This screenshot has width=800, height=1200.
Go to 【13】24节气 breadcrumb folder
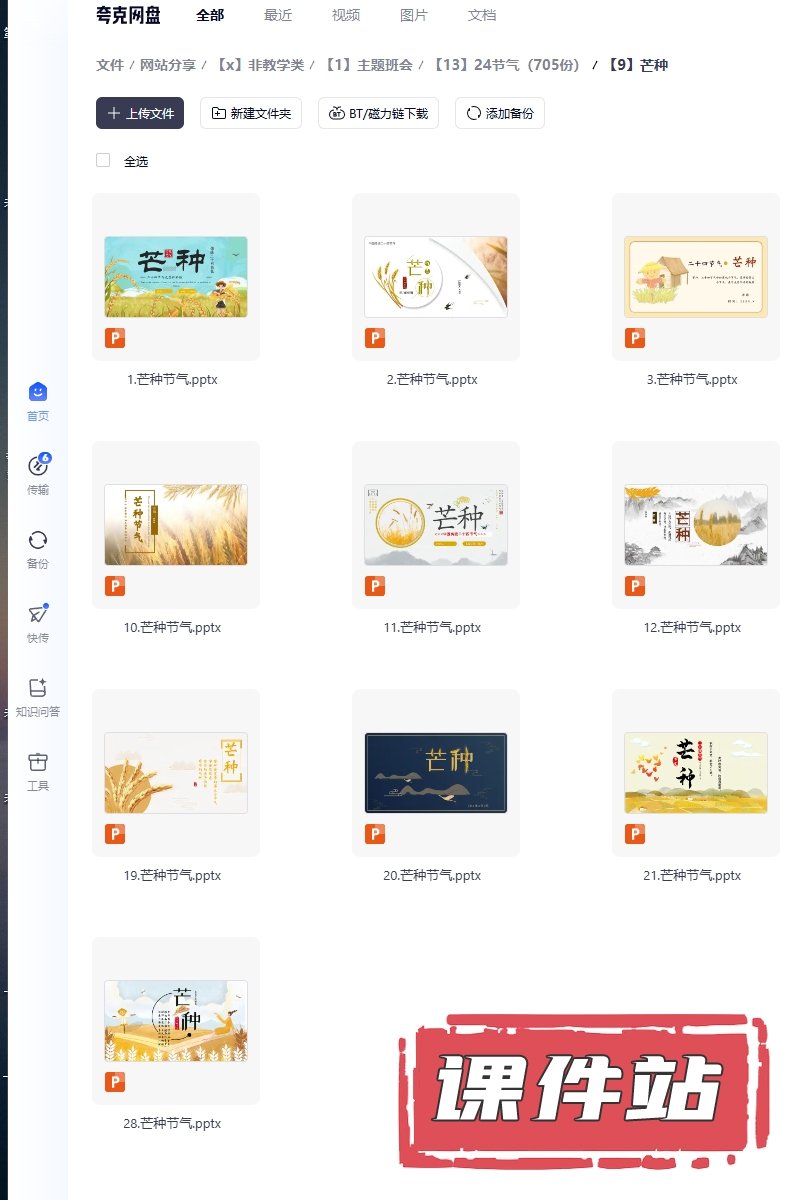click(506, 65)
